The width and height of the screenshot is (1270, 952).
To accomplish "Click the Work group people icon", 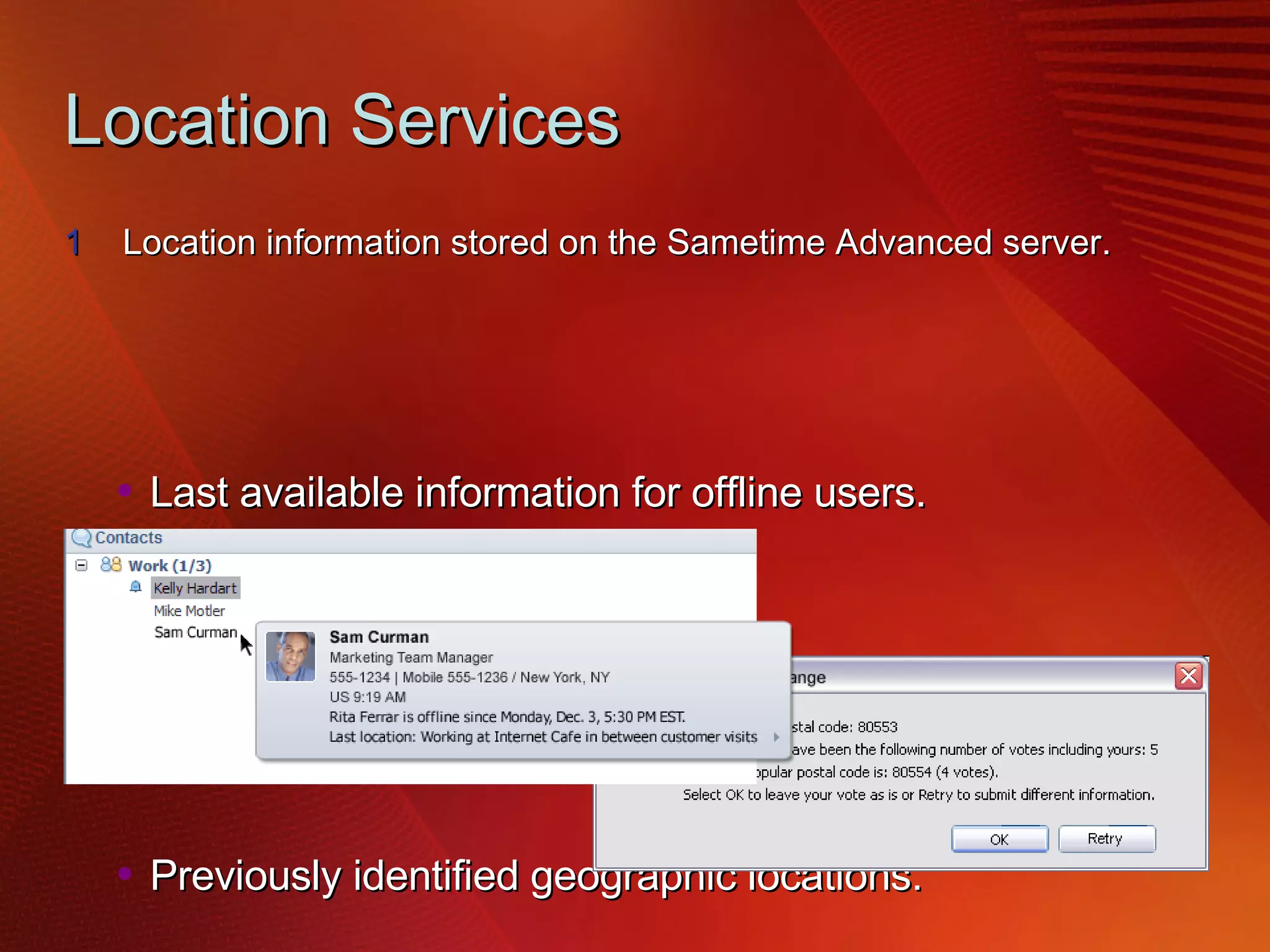I will pyautogui.click(x=111, y=564).
